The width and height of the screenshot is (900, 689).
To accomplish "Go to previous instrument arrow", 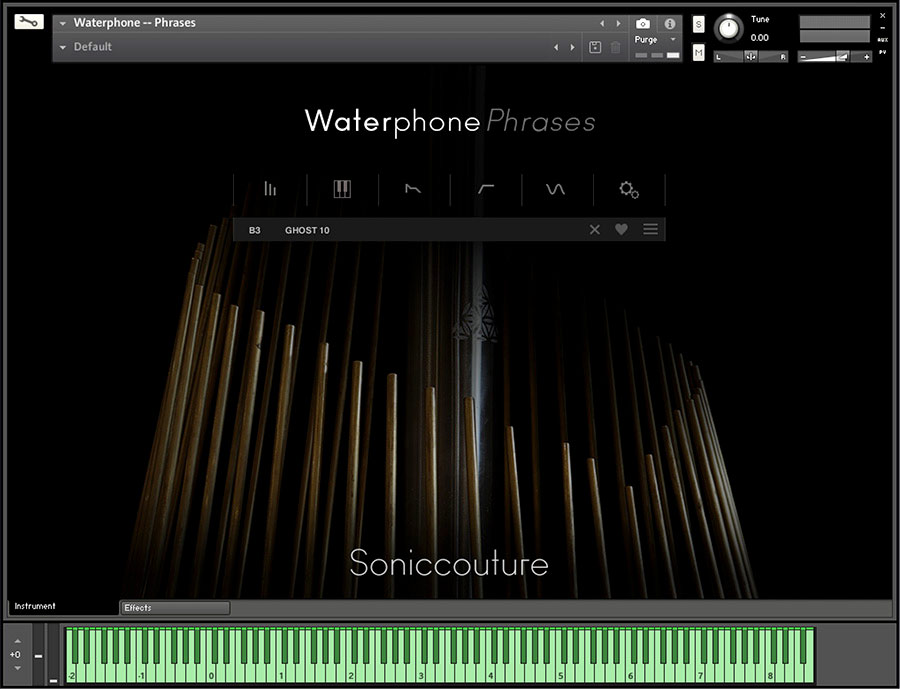I will [x=602, y=24].
